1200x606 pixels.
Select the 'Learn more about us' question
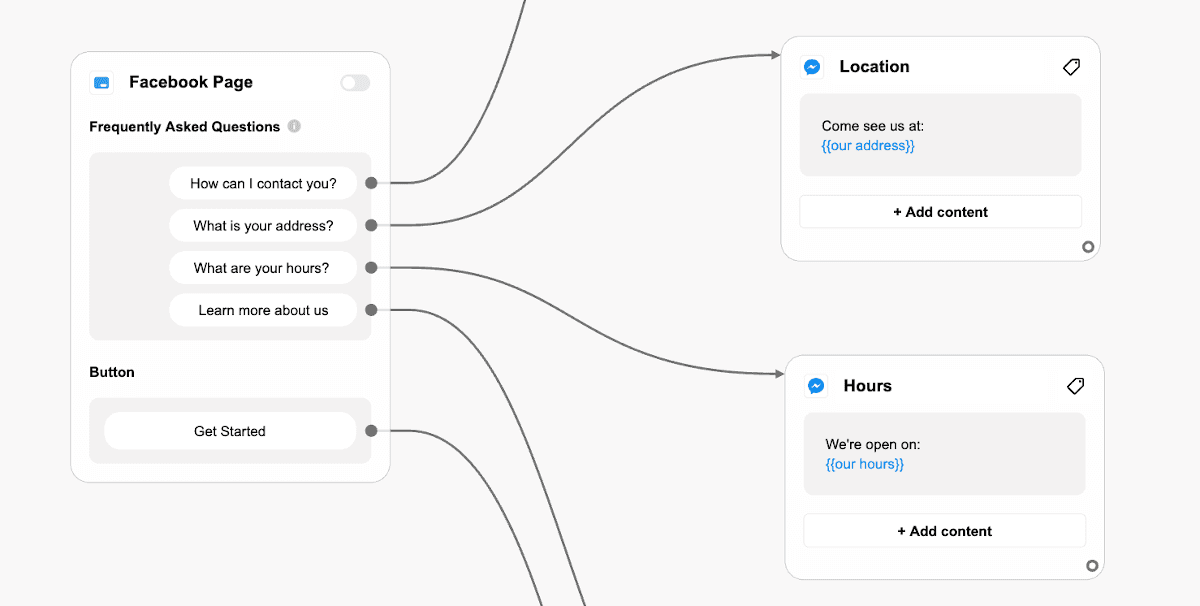point(263,310)
